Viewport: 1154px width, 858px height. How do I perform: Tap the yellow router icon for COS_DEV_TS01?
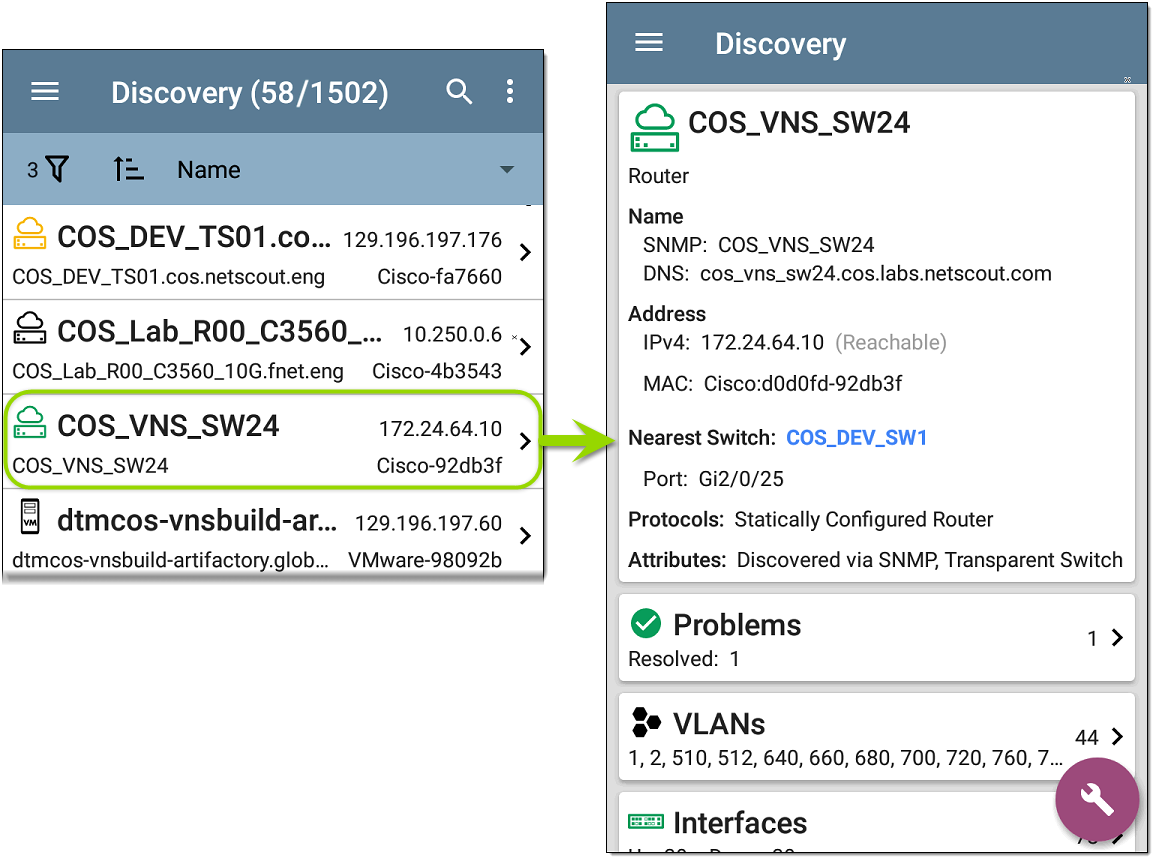[29, 234]
